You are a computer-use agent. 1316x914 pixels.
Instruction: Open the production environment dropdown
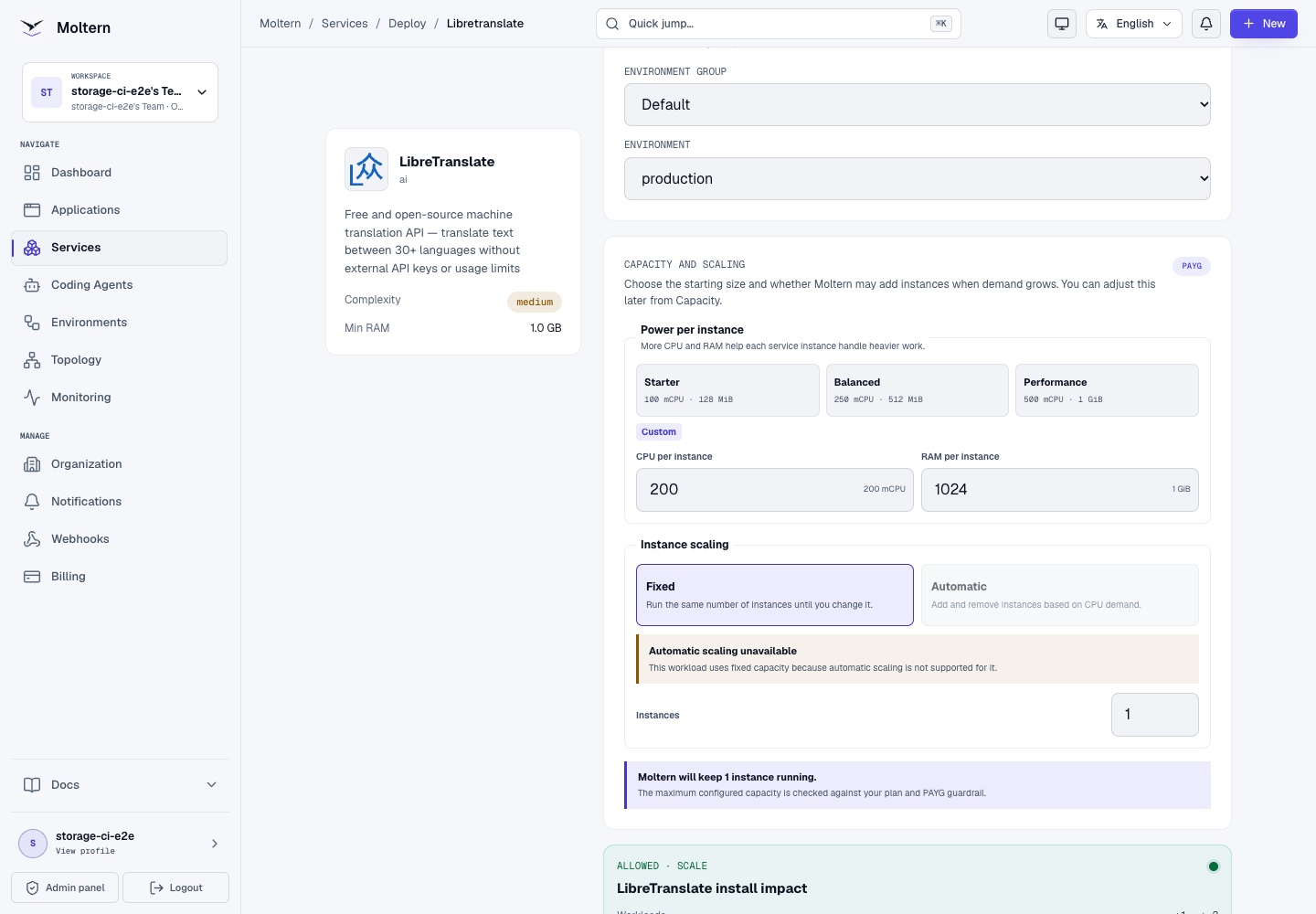[x=918, y=179]
